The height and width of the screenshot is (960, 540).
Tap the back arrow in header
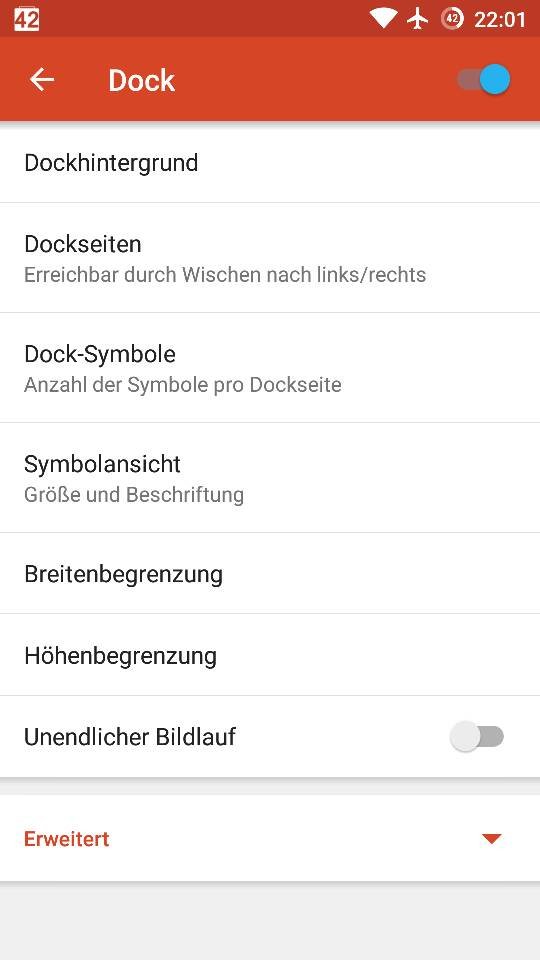coord(42,80)
